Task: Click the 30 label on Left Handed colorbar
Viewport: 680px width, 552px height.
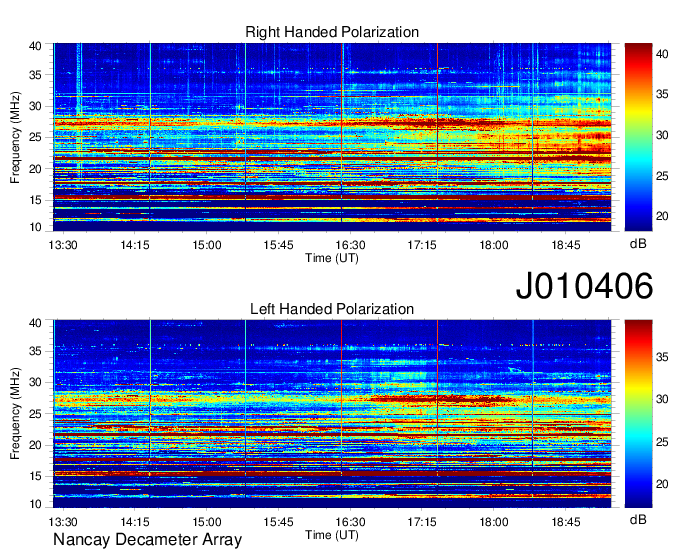Action: coord(662,399)
